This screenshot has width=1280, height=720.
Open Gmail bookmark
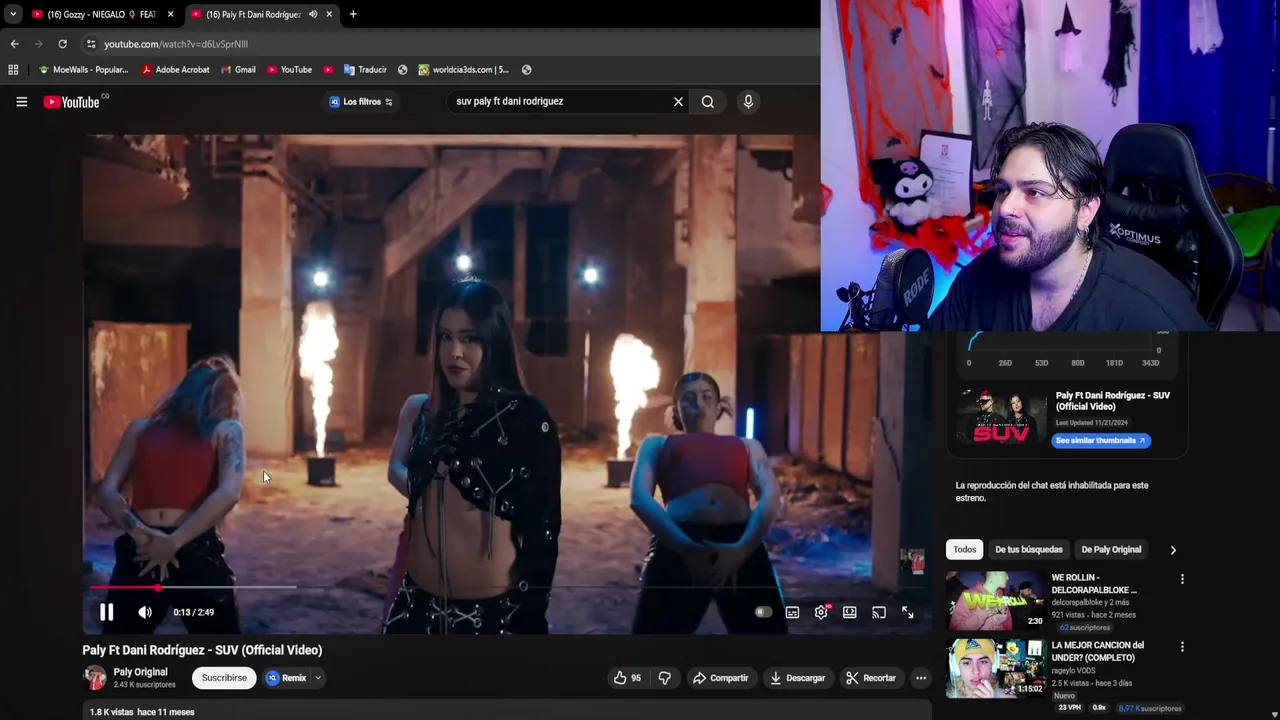pyautogui.click(x=238, y=70)
